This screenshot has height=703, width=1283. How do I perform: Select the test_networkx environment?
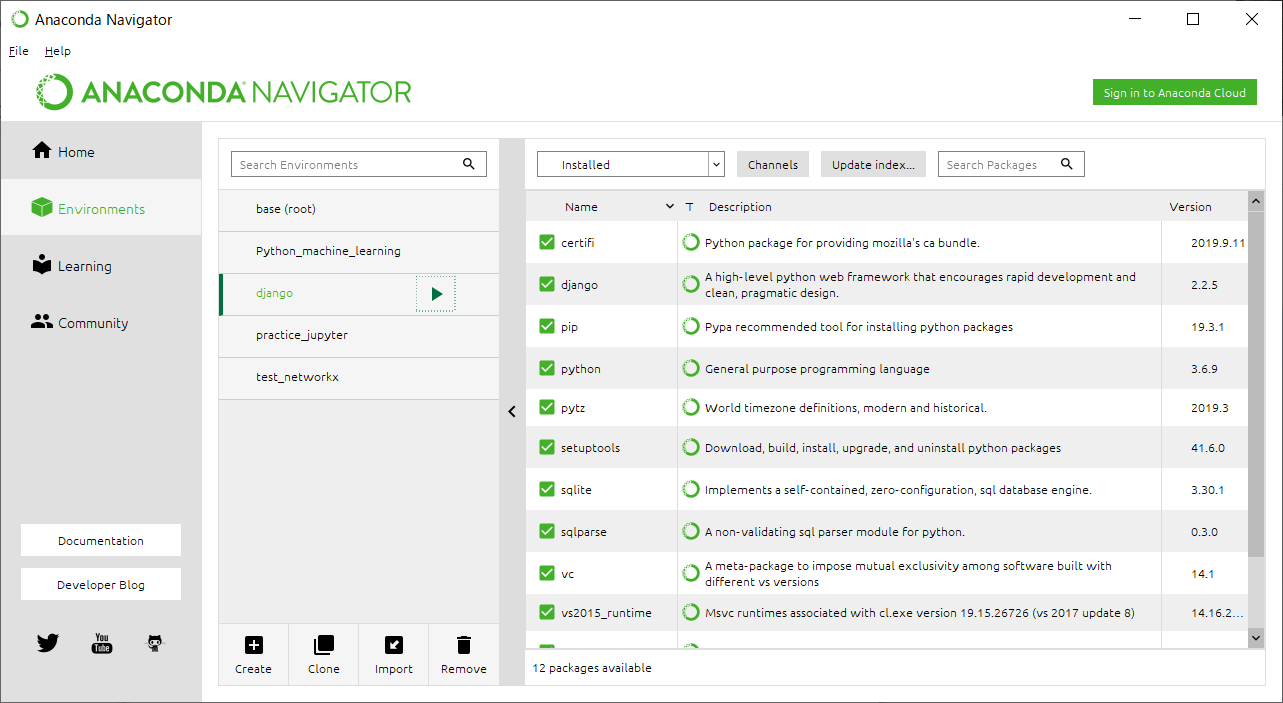[359, 378]
